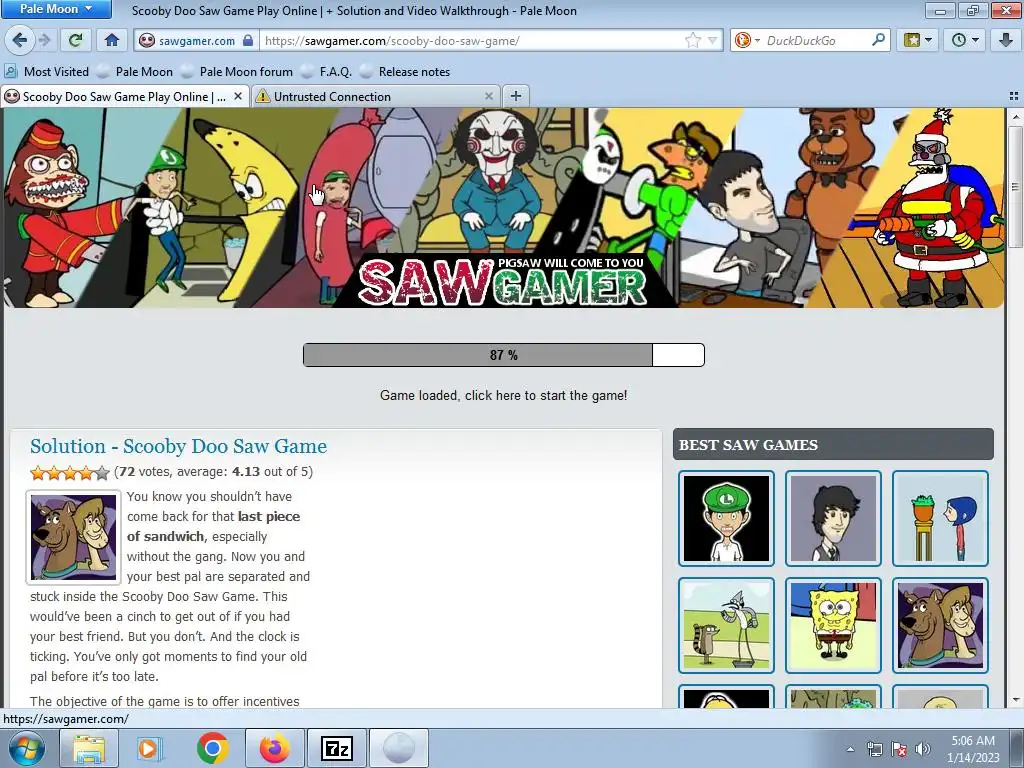
Task: Open the Regular Show saw game thumbnail
Action: pyautogui.click(x=726, y=626)
